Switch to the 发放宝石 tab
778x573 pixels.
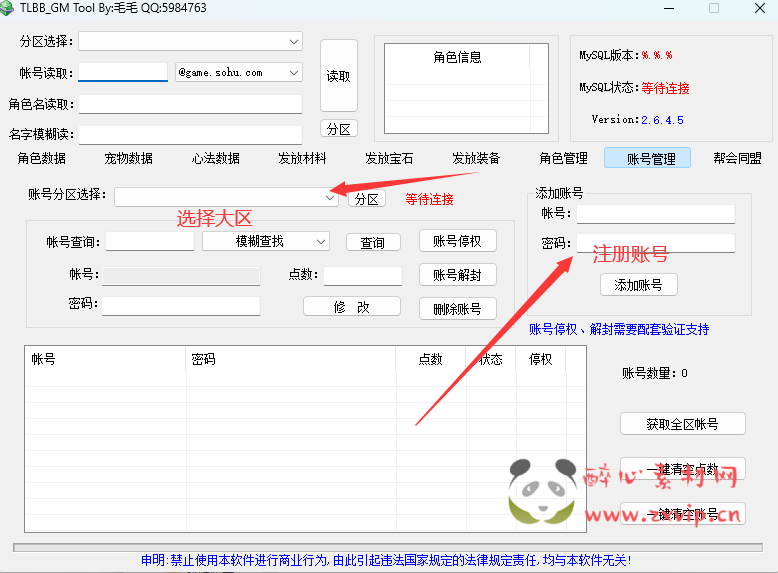click(389, 158)
